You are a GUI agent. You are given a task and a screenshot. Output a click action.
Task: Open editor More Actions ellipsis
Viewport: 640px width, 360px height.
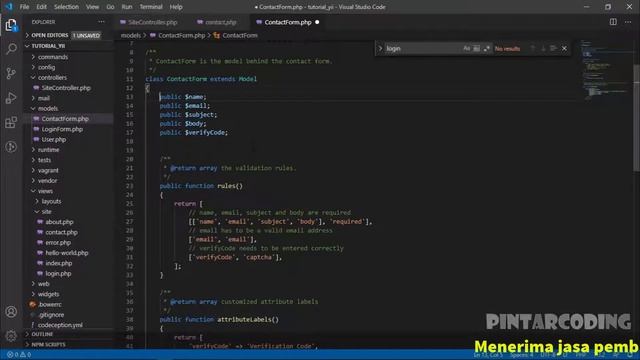coord(628,22)
